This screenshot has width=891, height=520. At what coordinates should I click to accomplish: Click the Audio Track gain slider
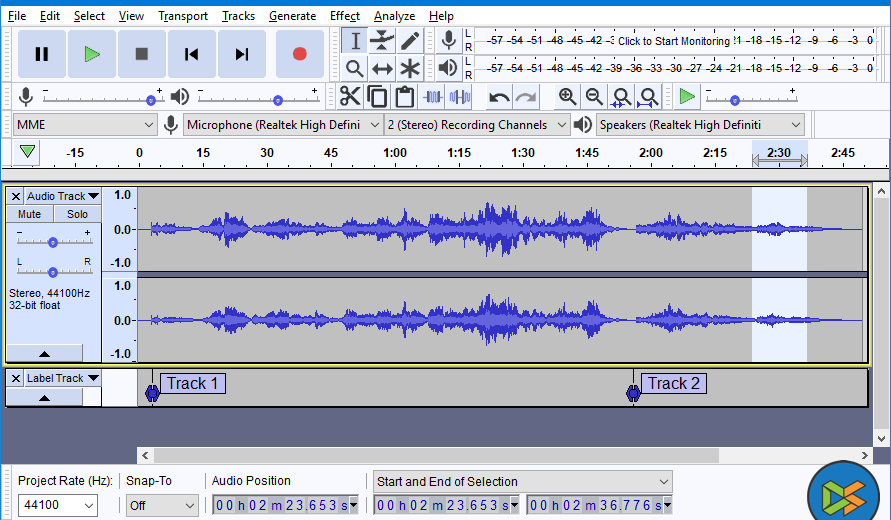click(x=53, y=242)
